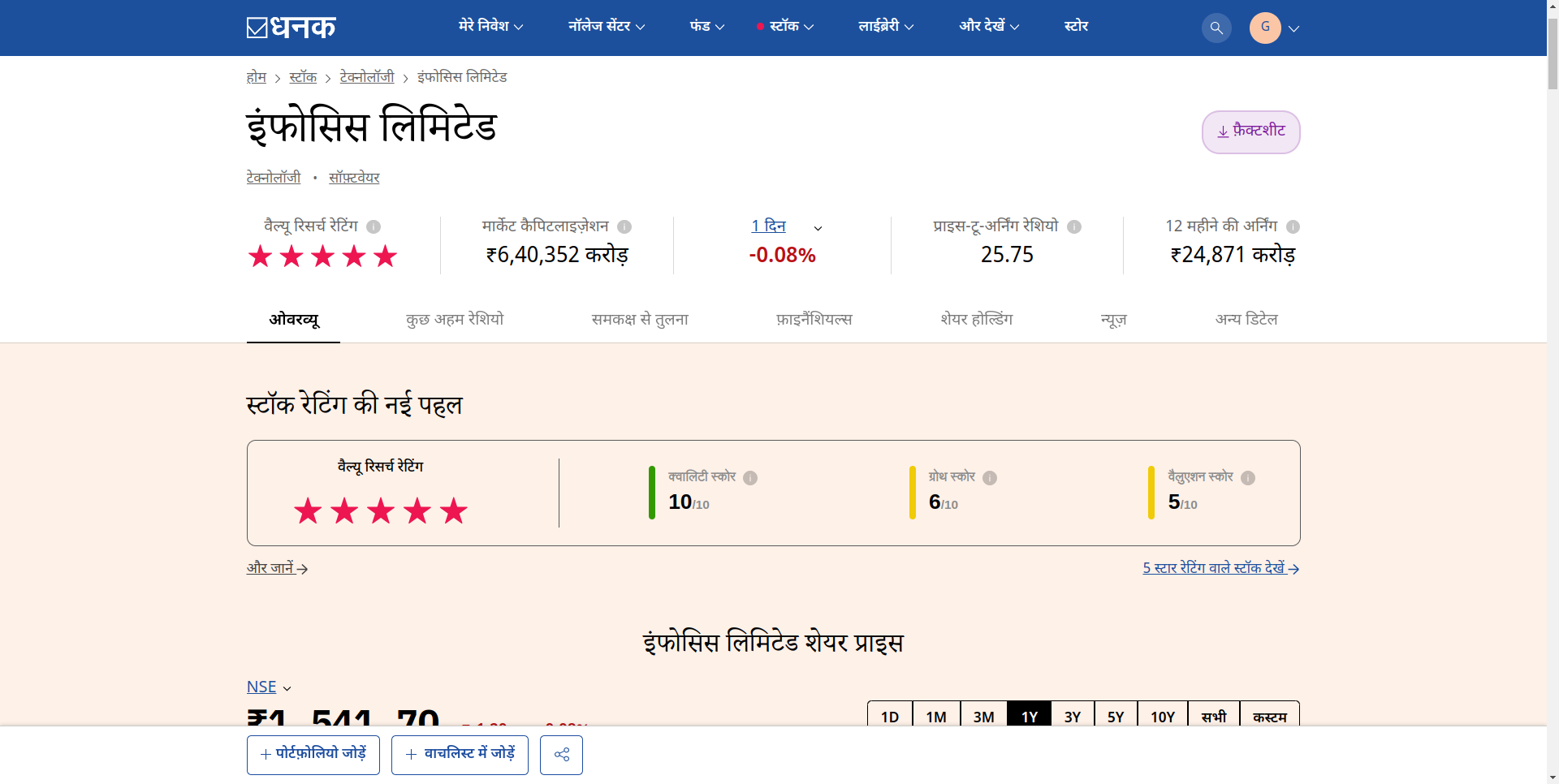Click info icon next to ग्रोथ स्कोर
Screen dimensions: 1559x784
991,479
